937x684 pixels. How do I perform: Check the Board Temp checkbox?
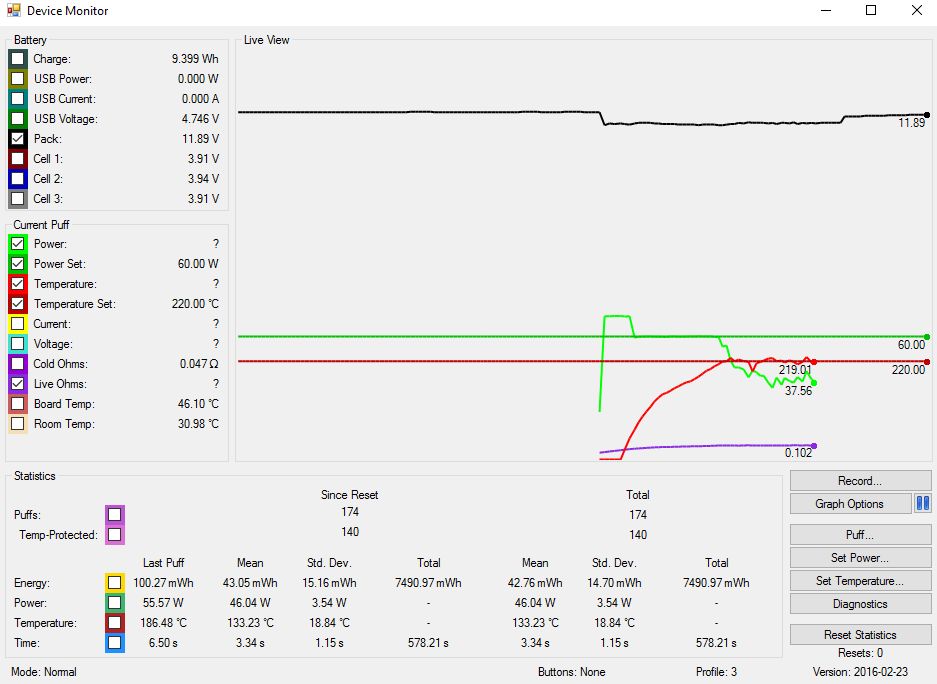point(18,404)
